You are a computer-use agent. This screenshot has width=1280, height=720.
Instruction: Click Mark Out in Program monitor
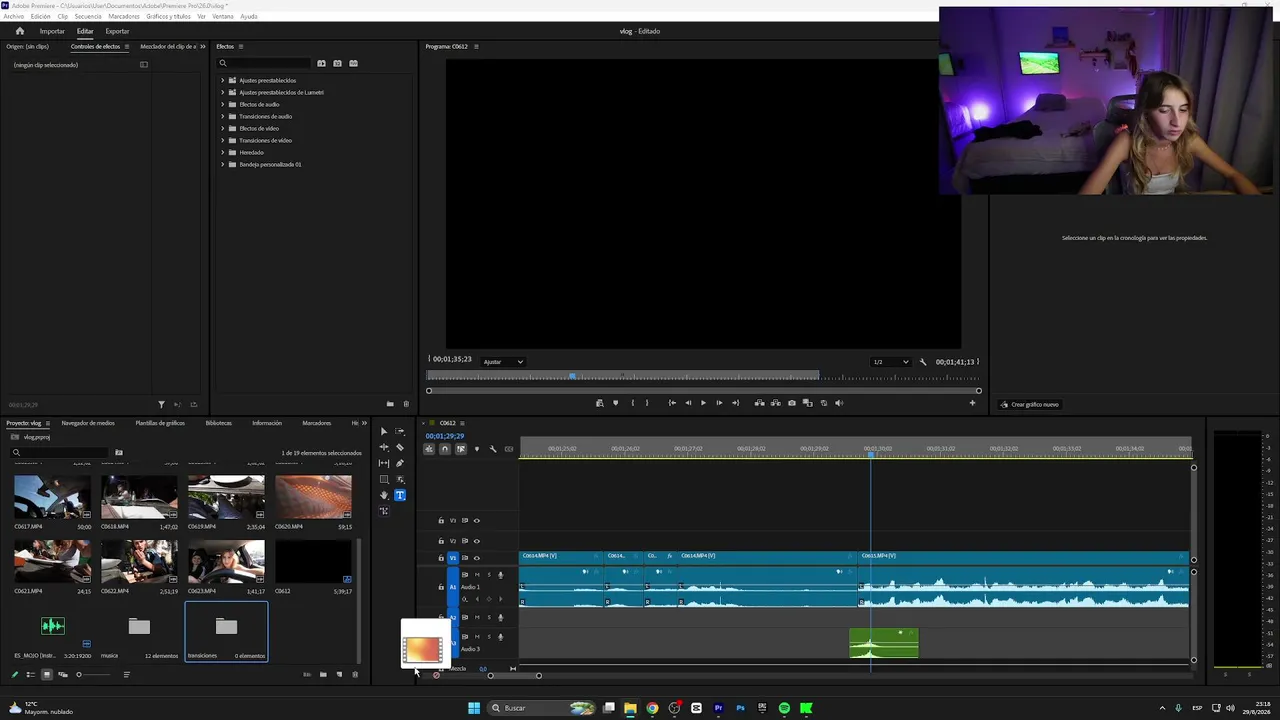click(647, 403)
